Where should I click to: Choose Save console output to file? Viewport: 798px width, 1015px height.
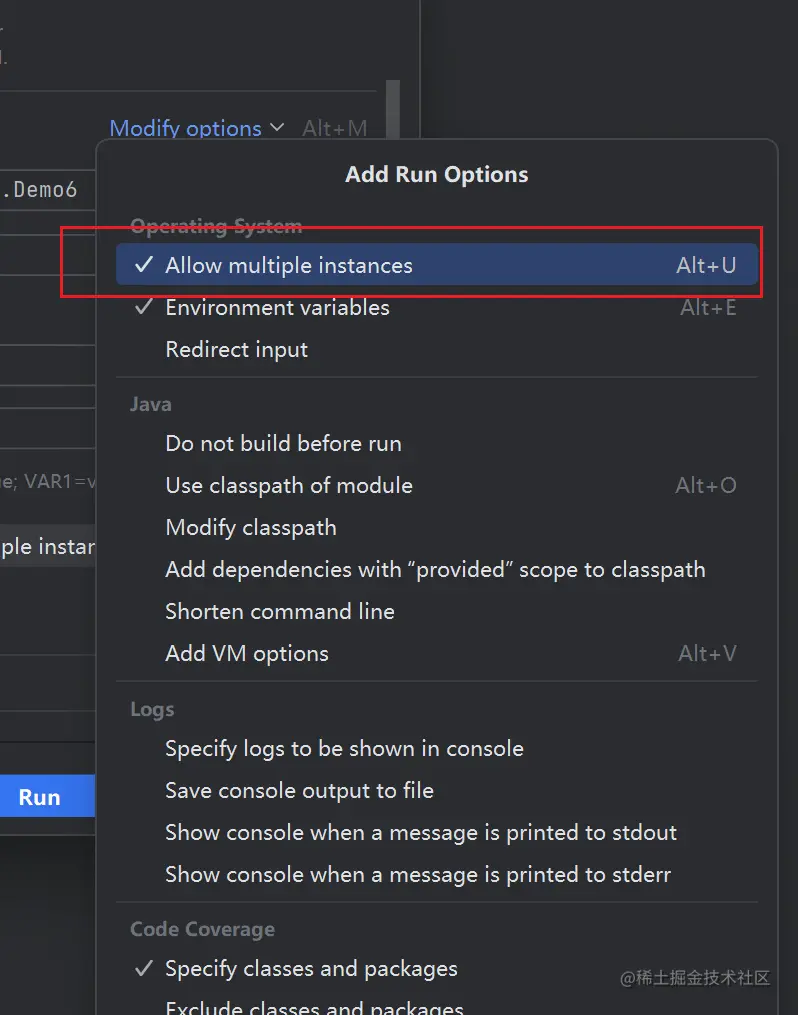299,791
